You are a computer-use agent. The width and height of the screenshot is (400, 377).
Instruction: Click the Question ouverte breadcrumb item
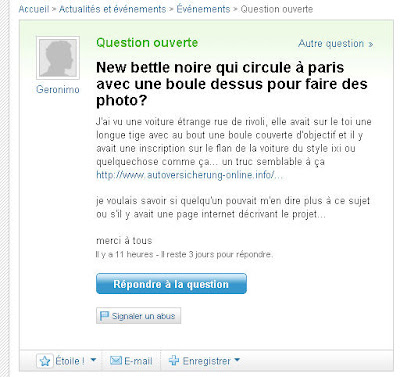pyautogui.click(x=277, y=9)
